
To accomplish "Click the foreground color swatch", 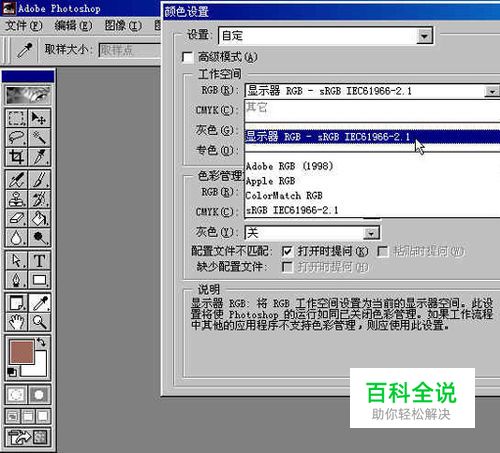I will pyautogui.click(x=22, y=352).
